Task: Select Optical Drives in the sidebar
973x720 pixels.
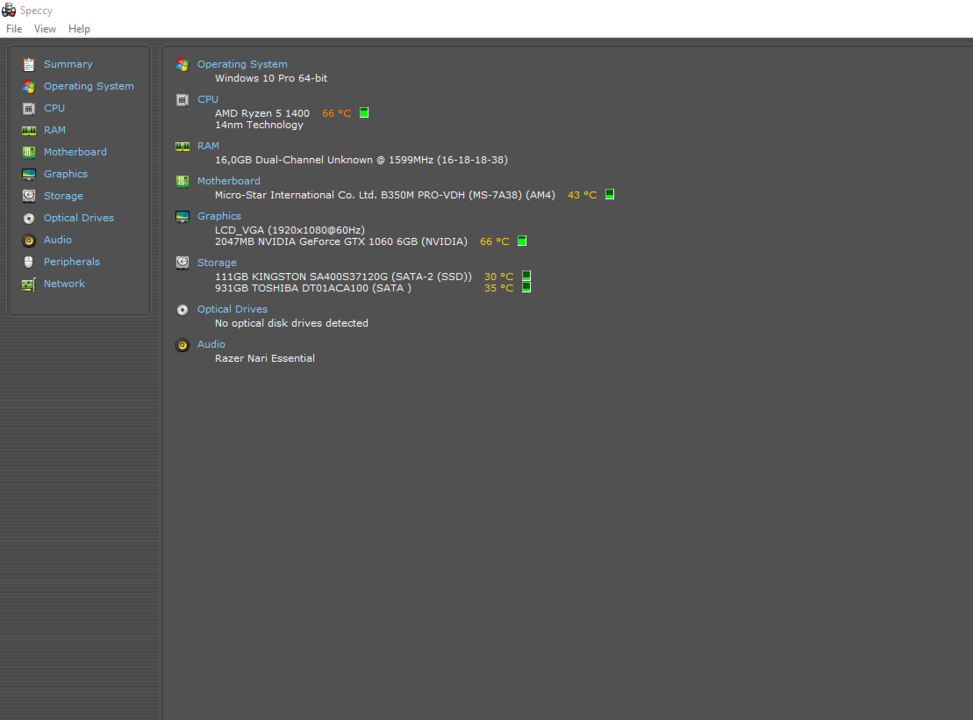Action: 79,218
